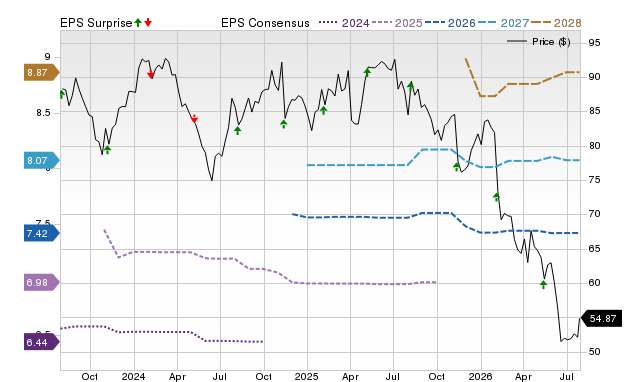Click the 9 label on the EPS axis

tap(48, 57)
